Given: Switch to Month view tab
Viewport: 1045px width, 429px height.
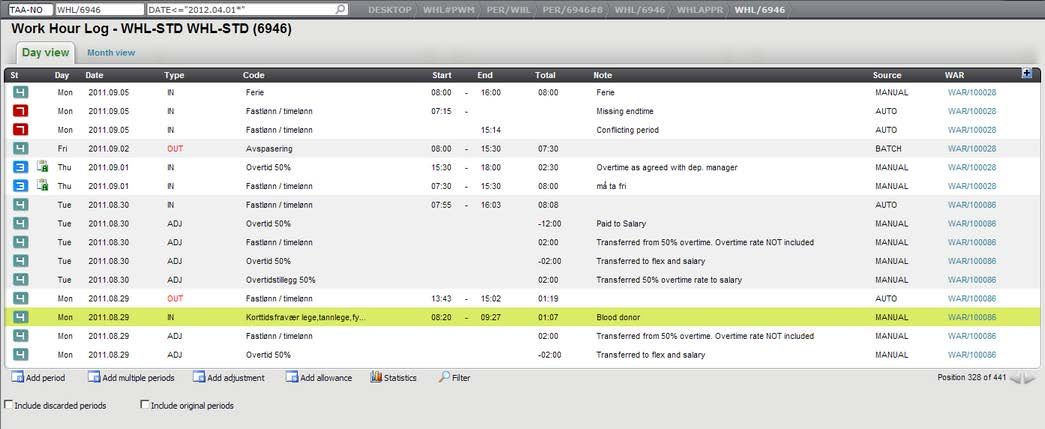Looking at the screenshot, I should coord(110,52).
